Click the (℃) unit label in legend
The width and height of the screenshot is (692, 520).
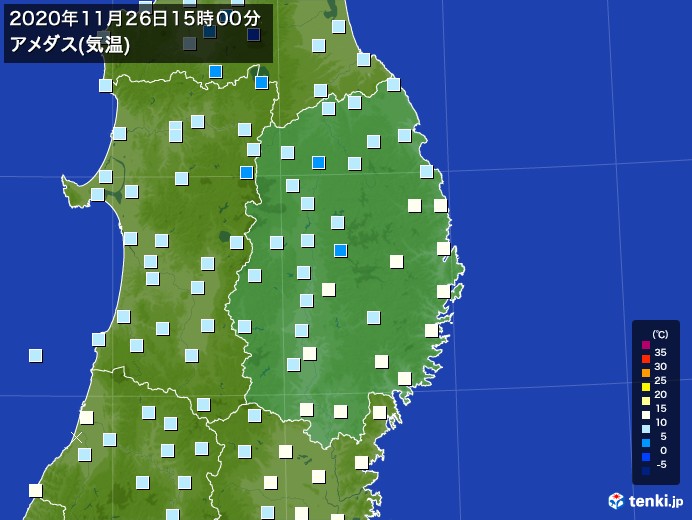pyautogui.click(x=660, y=335)
